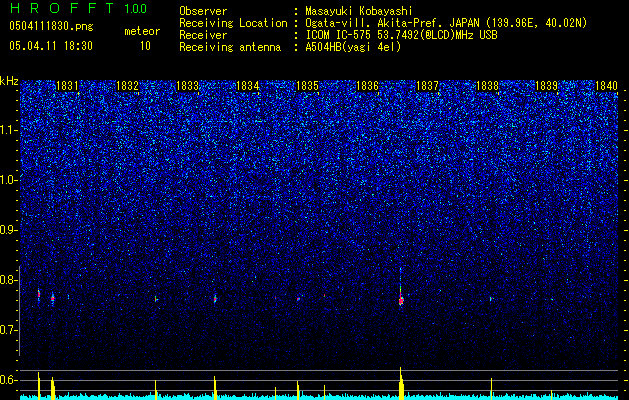Select the ICOM IC-575 receiver description
Screen dimensions: 629x400
point(401,35)
